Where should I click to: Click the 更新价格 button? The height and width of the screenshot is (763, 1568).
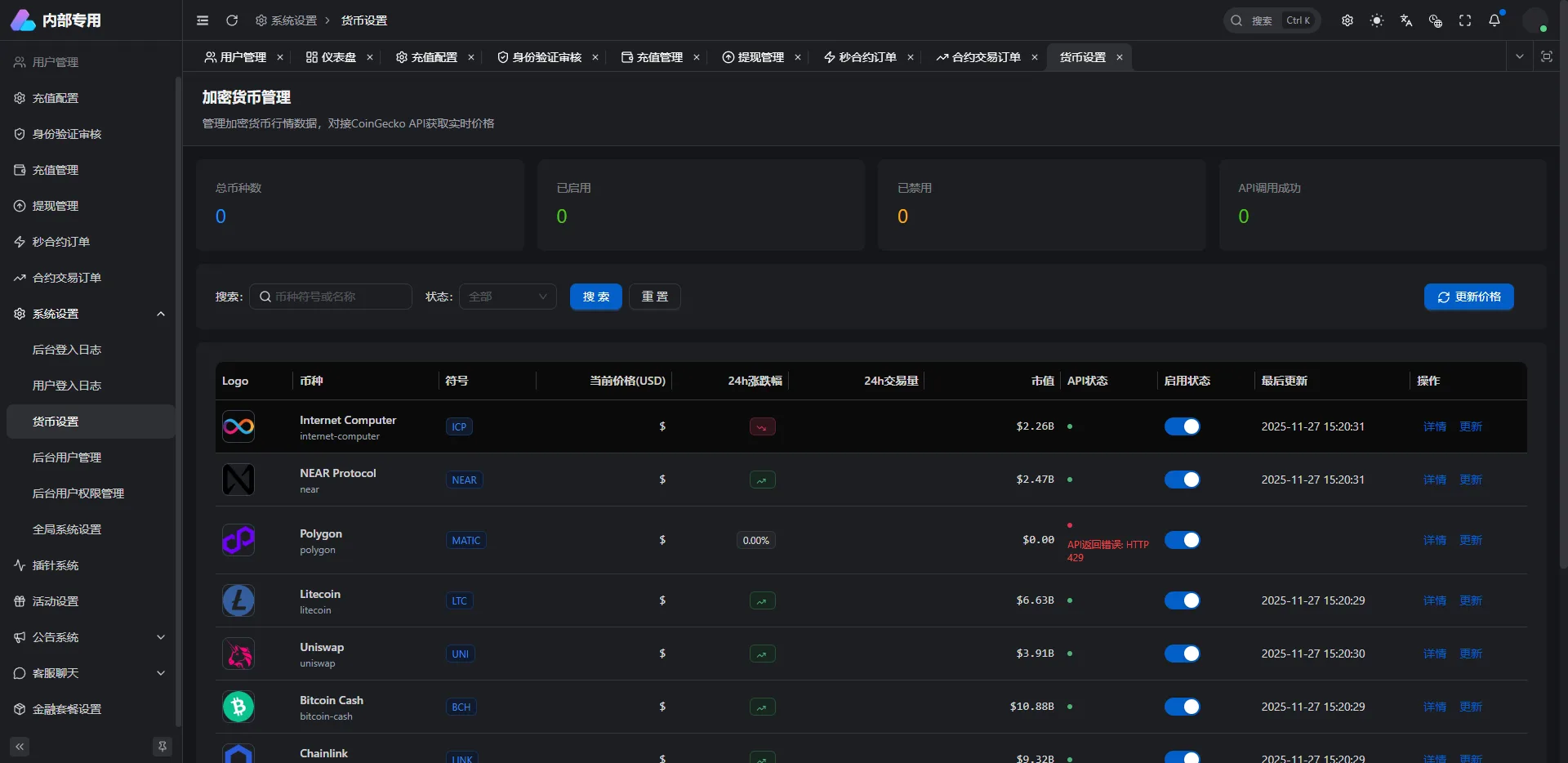[1468, 297]
